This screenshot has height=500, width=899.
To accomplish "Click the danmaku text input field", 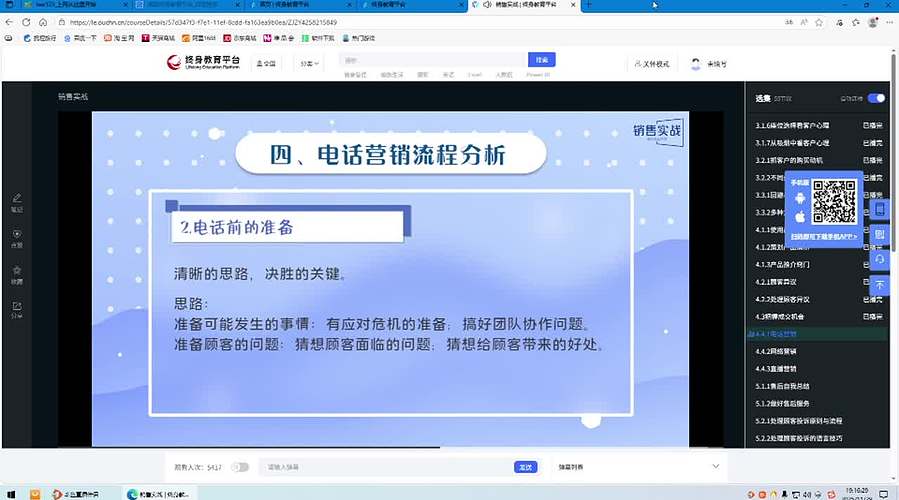I will click(x=386, y=467).
